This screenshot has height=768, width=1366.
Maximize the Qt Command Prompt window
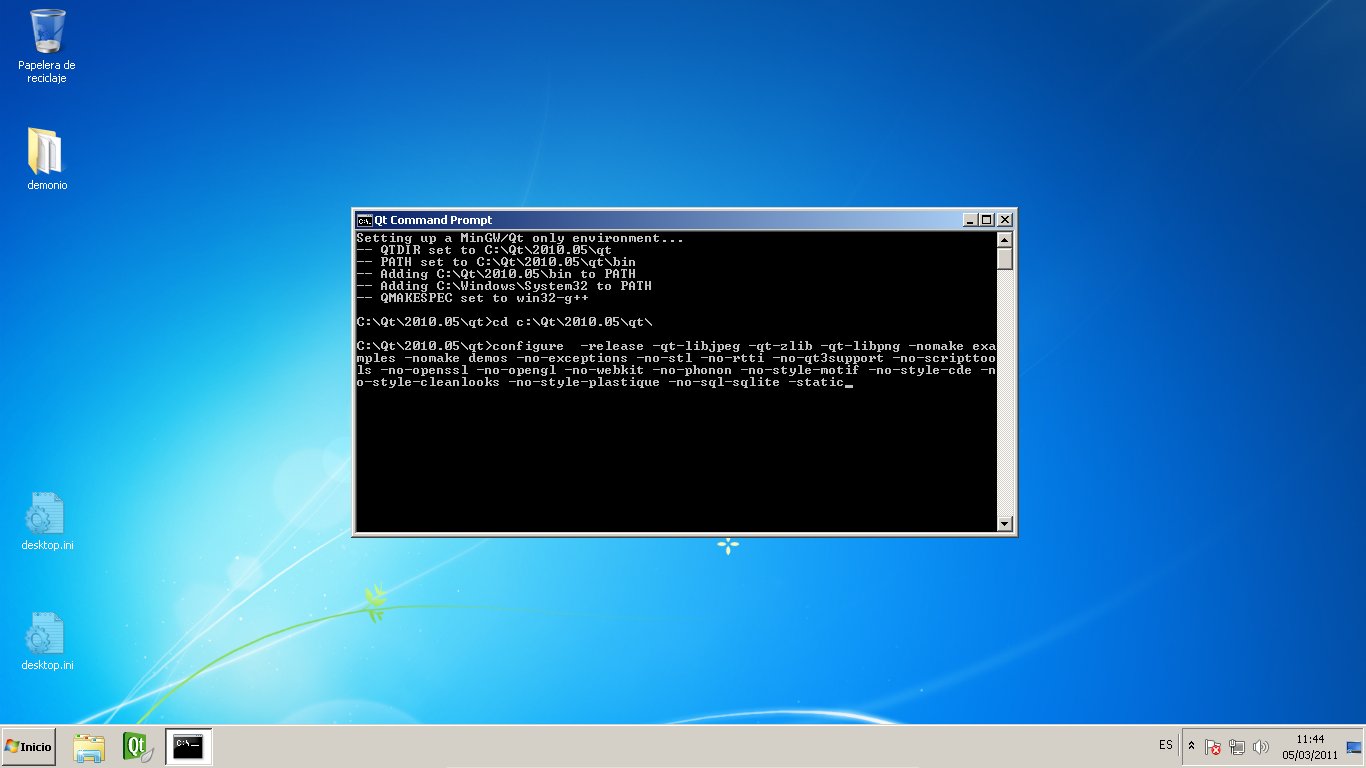[986, 220]
